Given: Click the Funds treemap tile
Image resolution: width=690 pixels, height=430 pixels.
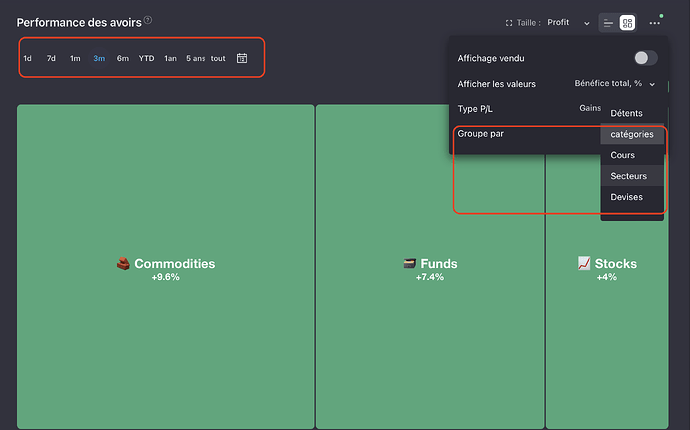Looking at the screenshot, I should 430,266.
